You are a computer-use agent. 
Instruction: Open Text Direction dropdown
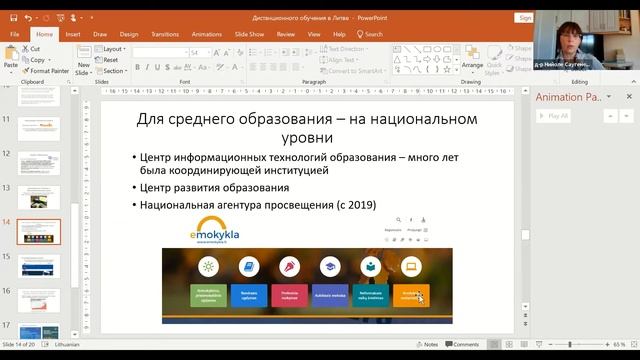point(344,49)
